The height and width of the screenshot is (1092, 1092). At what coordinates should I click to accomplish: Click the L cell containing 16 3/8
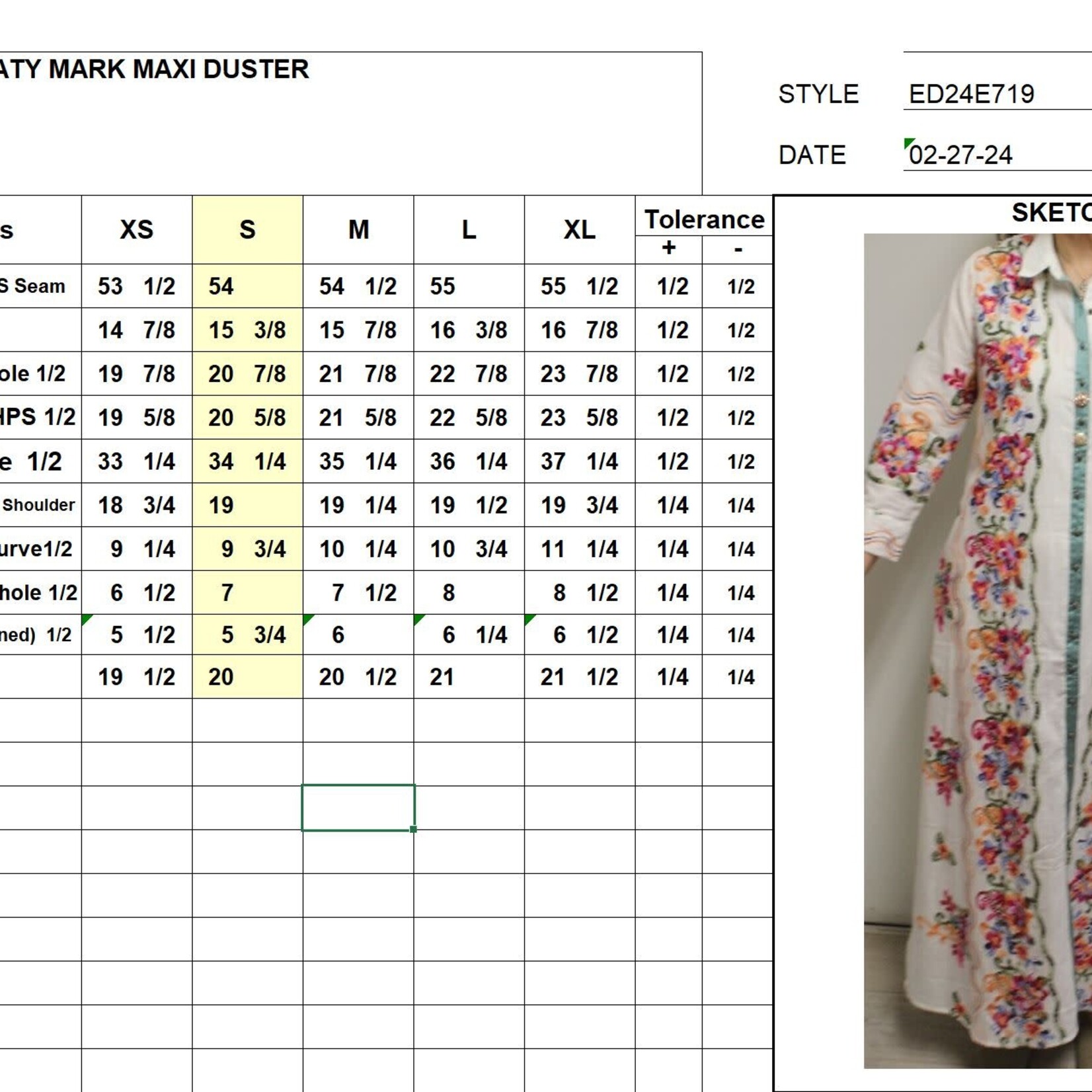pos(469,330)
